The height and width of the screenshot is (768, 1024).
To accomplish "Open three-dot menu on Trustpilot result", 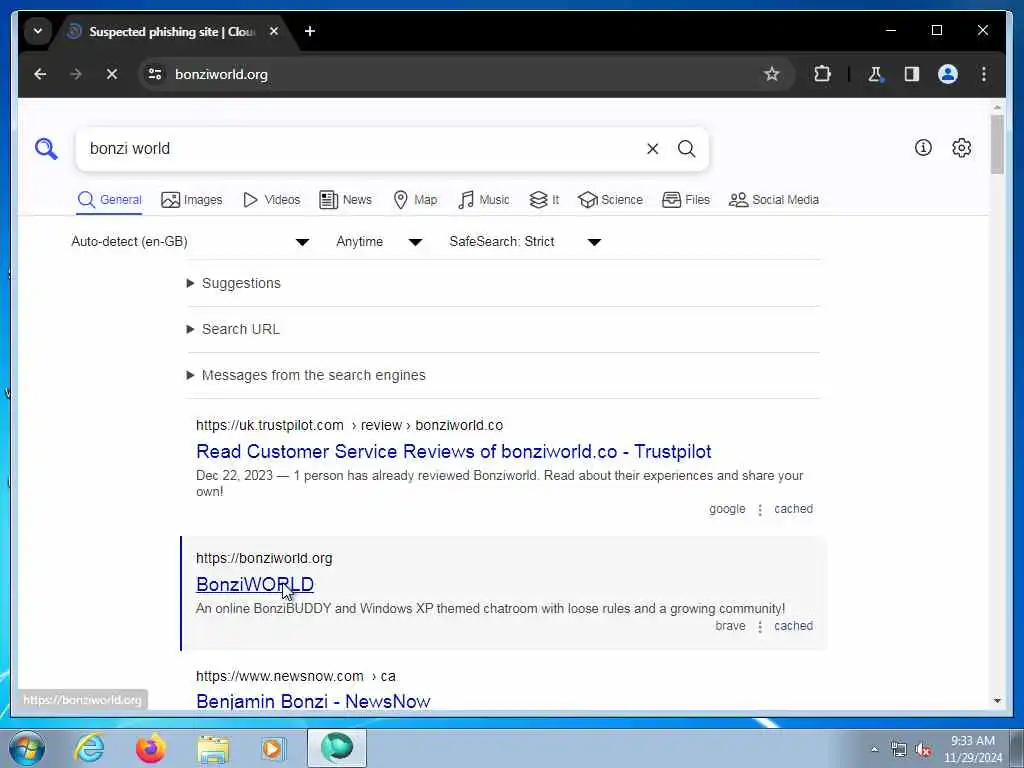I will point(760,510).
